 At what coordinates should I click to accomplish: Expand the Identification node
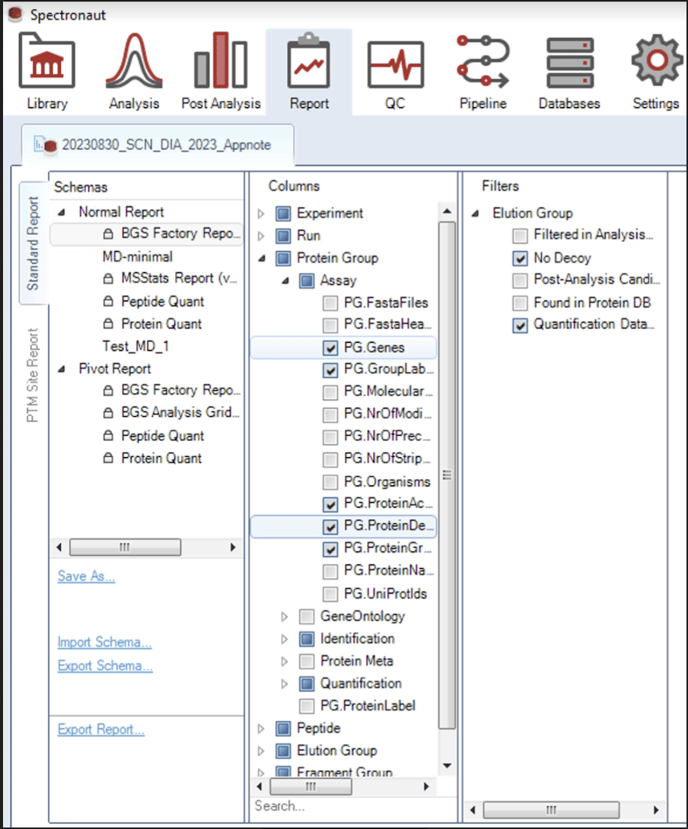pyautogui.click(x=285, y=639)
